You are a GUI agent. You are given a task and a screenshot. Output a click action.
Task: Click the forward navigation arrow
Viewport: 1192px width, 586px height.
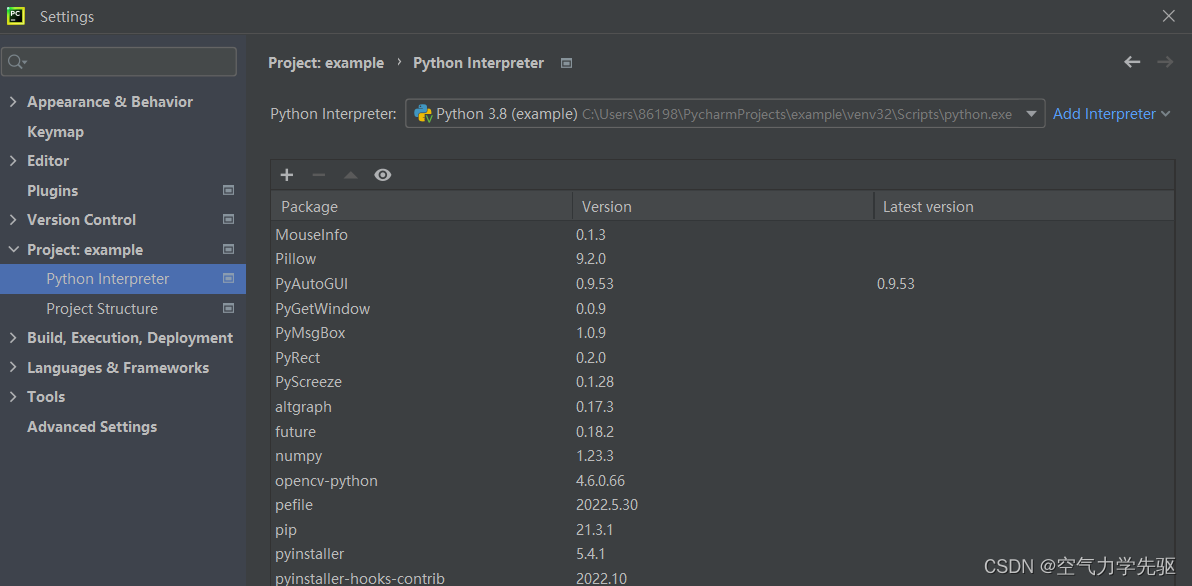click(x=1165, y=62)
